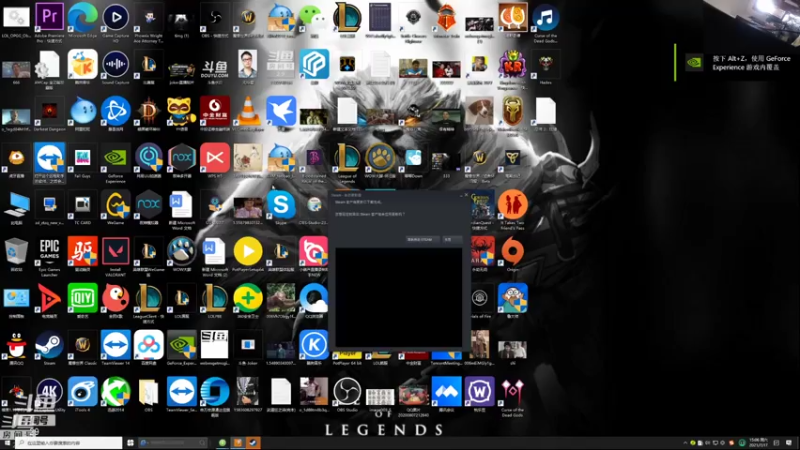Switch to Steam on the taskbar
Image resolution: width=800 pixels, height=450 pixels.
(x=253, y=443)
